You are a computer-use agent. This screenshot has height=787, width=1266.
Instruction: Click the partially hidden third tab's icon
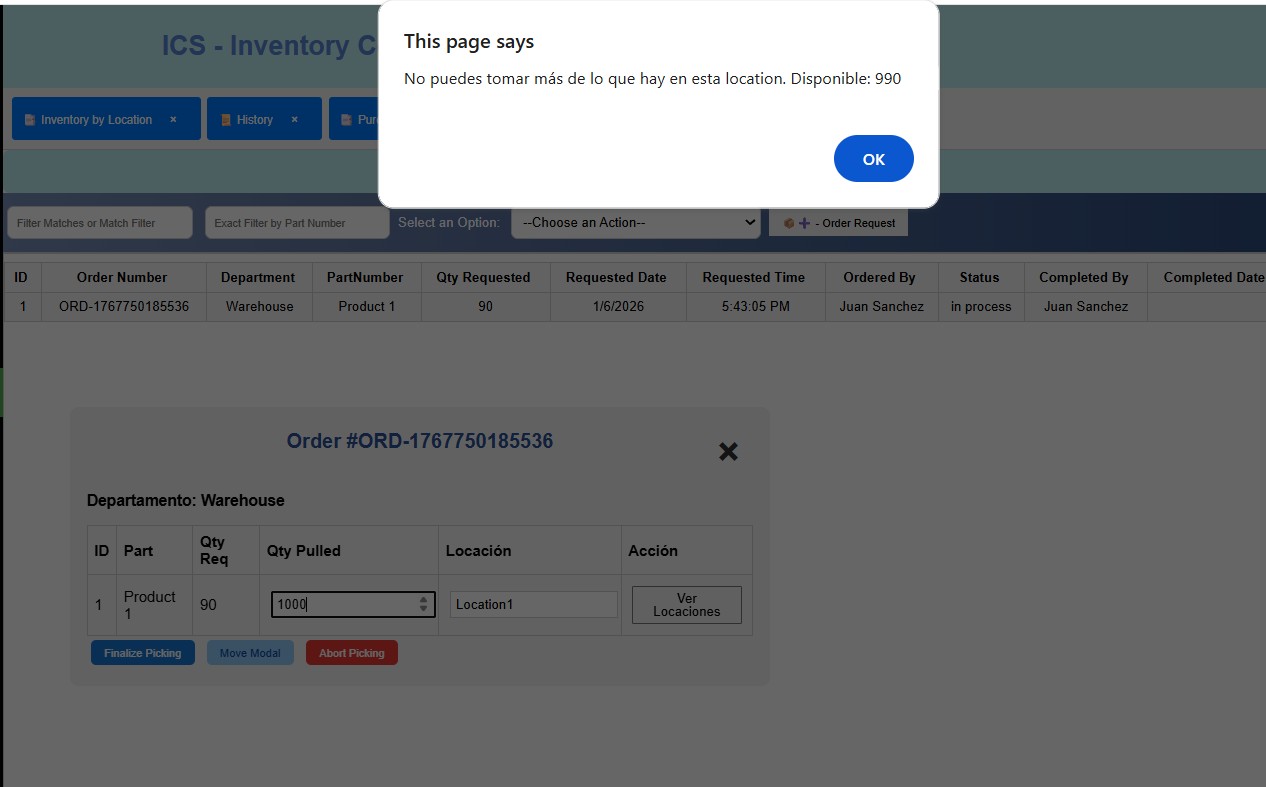347,120
